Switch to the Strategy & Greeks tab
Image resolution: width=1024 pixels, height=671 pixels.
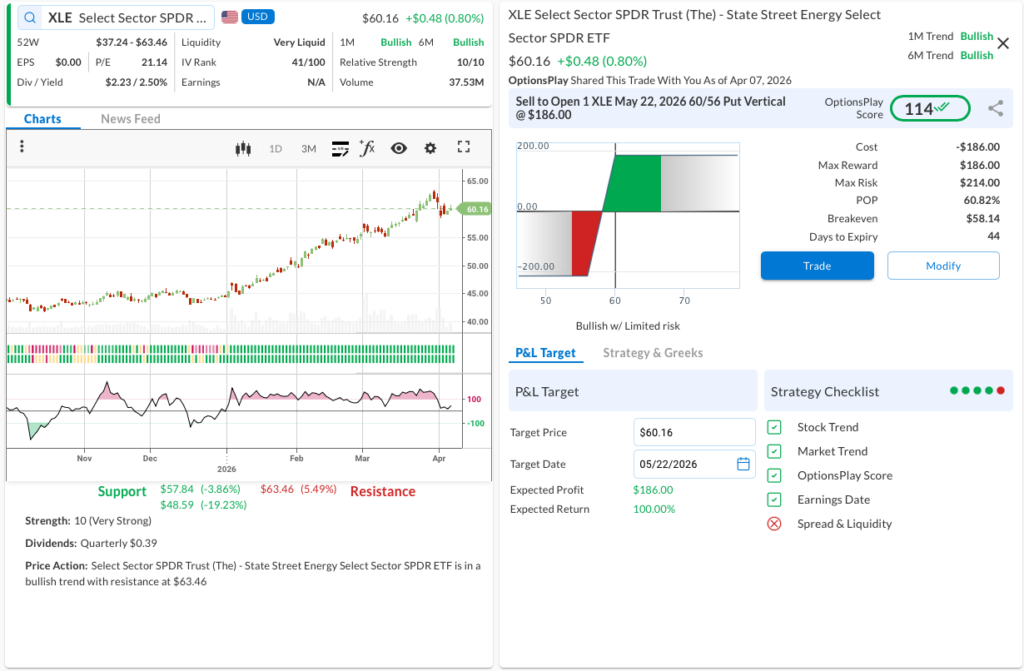652,352
